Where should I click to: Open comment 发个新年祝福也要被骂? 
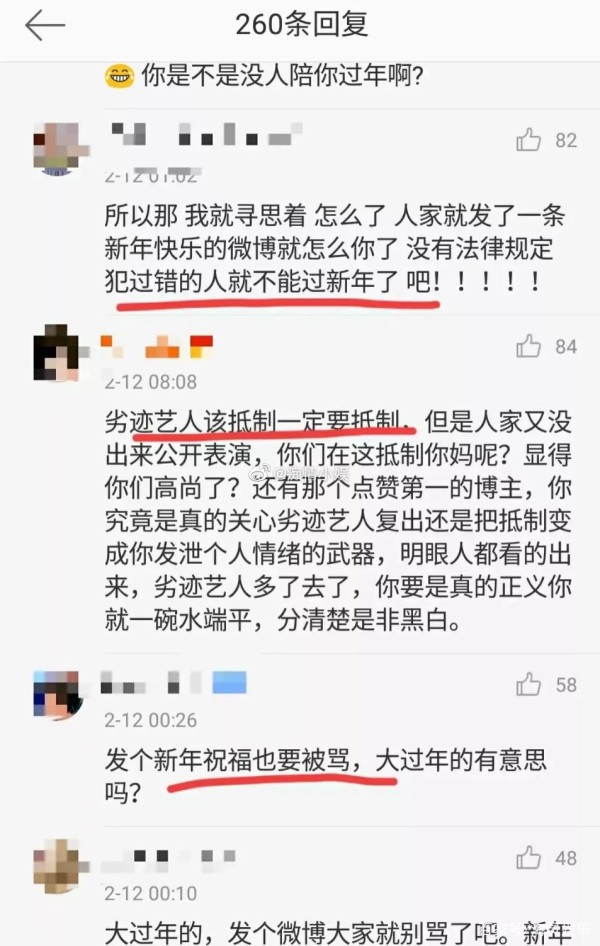326,775
